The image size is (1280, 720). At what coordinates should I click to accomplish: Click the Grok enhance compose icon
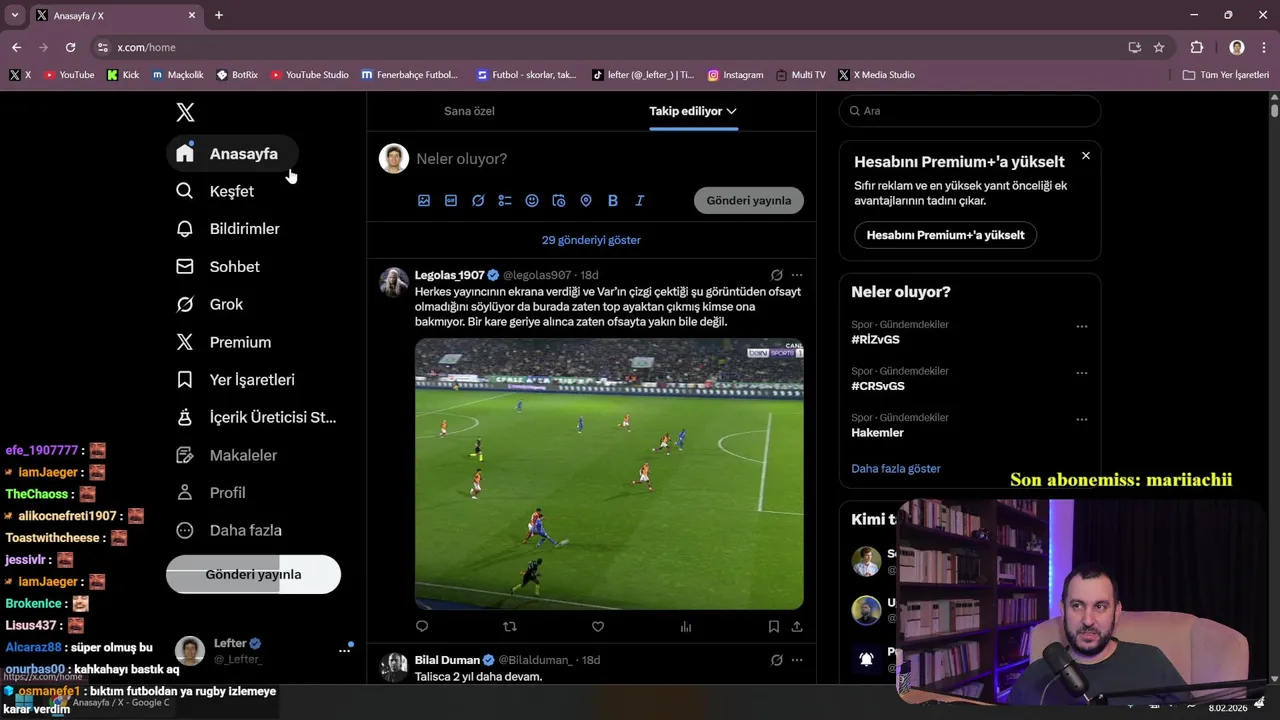pyautogui.click(x=478, y=201)
